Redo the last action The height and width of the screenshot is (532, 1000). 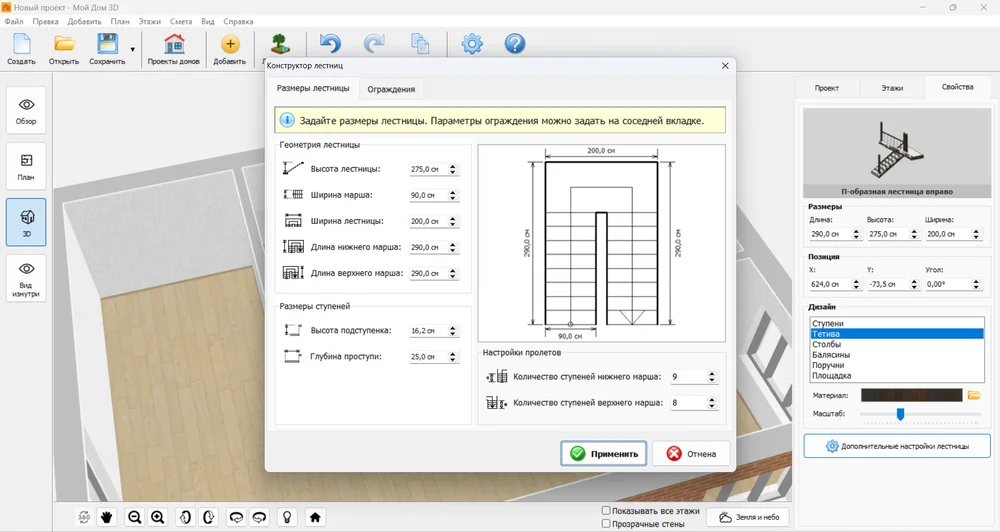coord(374,44)
